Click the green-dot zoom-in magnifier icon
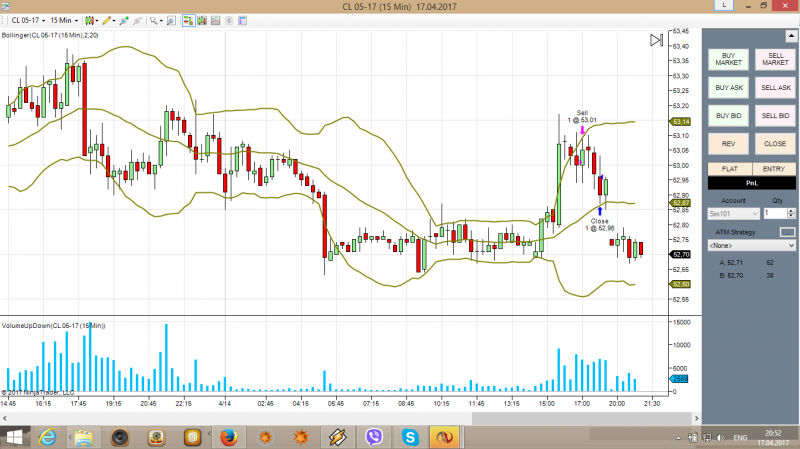Screen dimensions: 800x449 point(123,20)
